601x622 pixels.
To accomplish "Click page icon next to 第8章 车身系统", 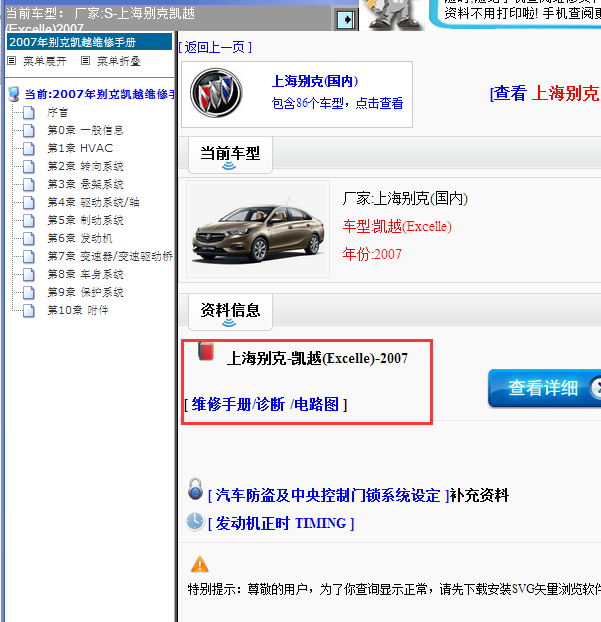I will [29, 275].
